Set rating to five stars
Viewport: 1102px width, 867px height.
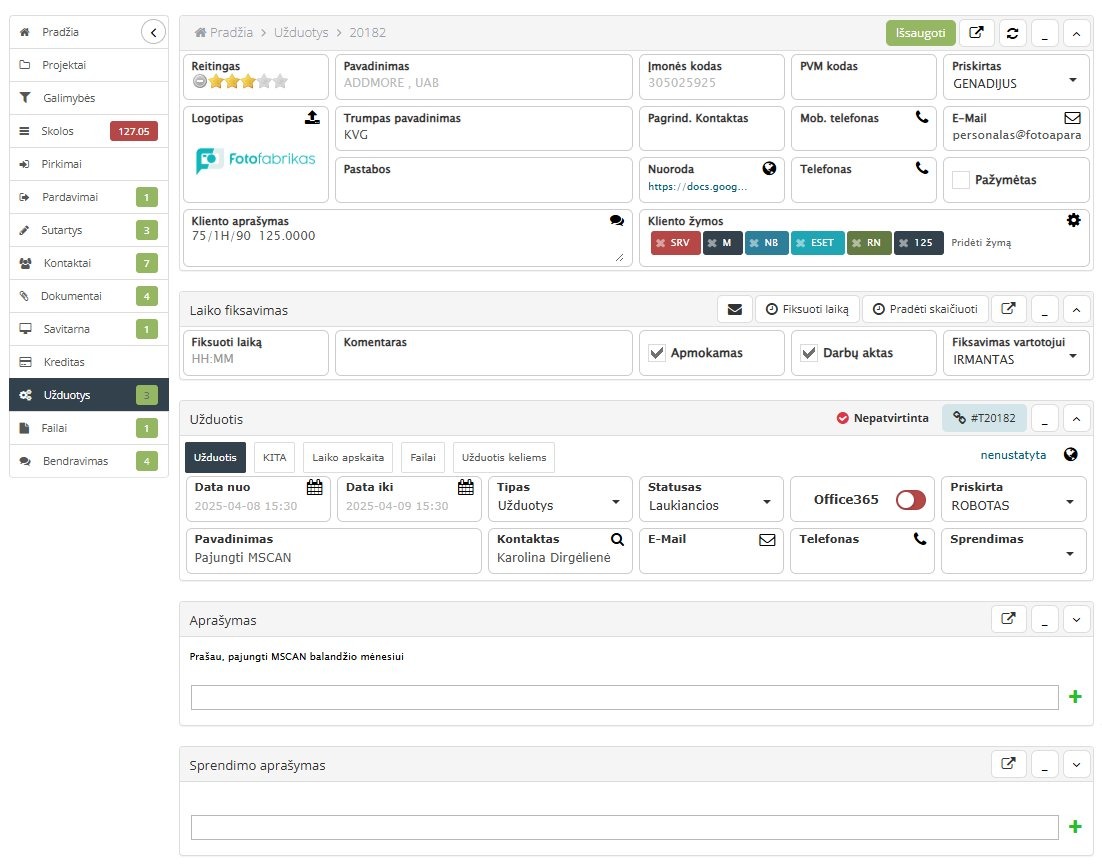click(x=280, y=82)
